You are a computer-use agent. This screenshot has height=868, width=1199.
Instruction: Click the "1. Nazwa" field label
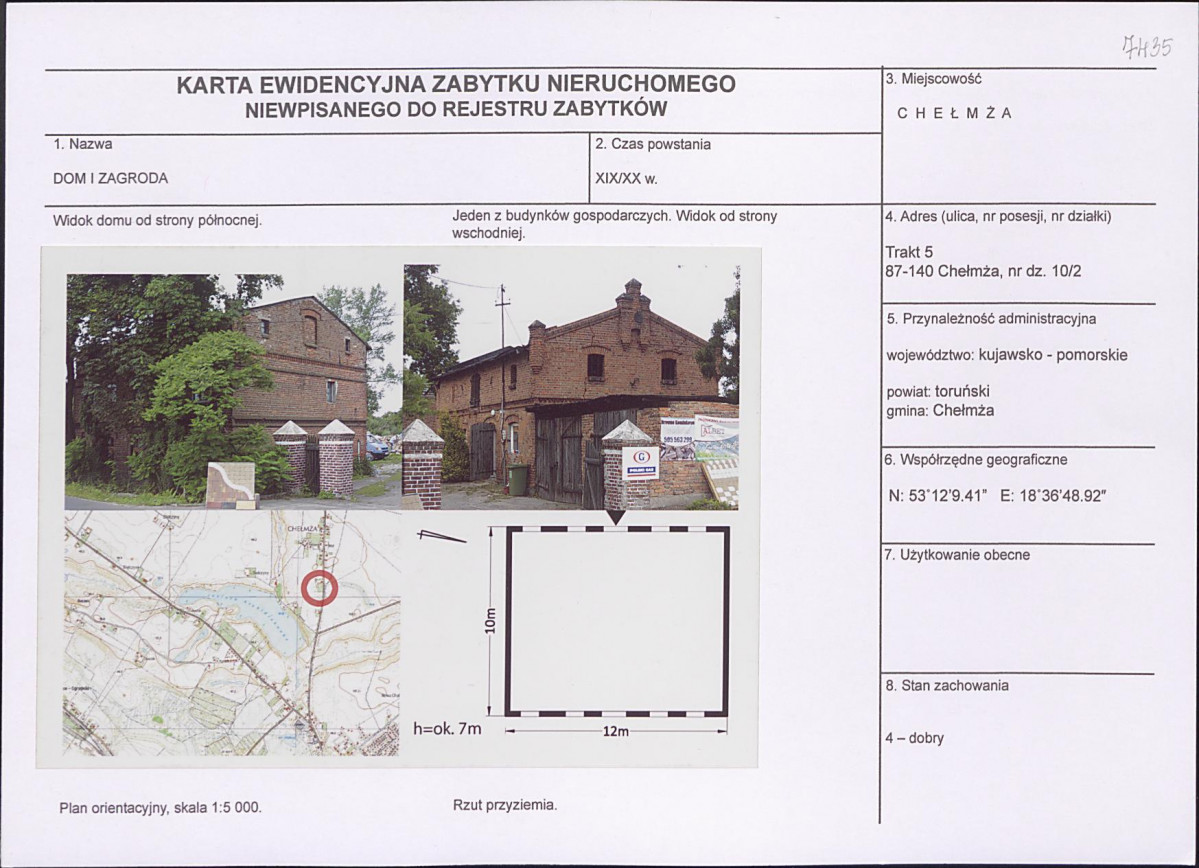[83, 144]
